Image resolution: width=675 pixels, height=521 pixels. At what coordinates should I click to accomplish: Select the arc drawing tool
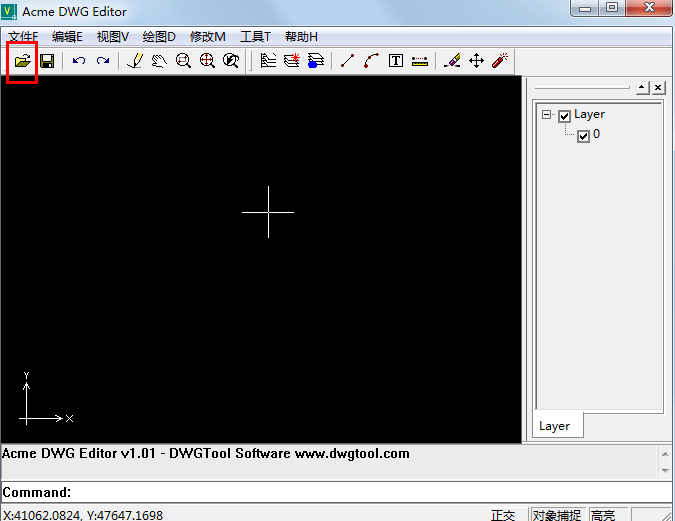tap(371, 61)
